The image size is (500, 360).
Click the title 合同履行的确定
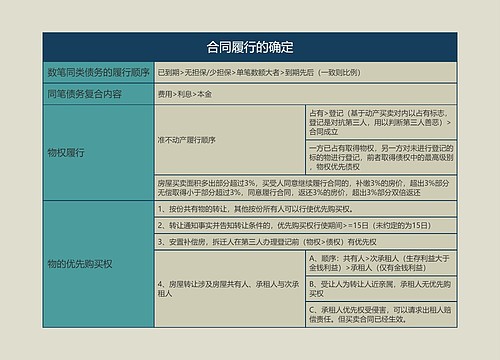click(x=250, y=47)
